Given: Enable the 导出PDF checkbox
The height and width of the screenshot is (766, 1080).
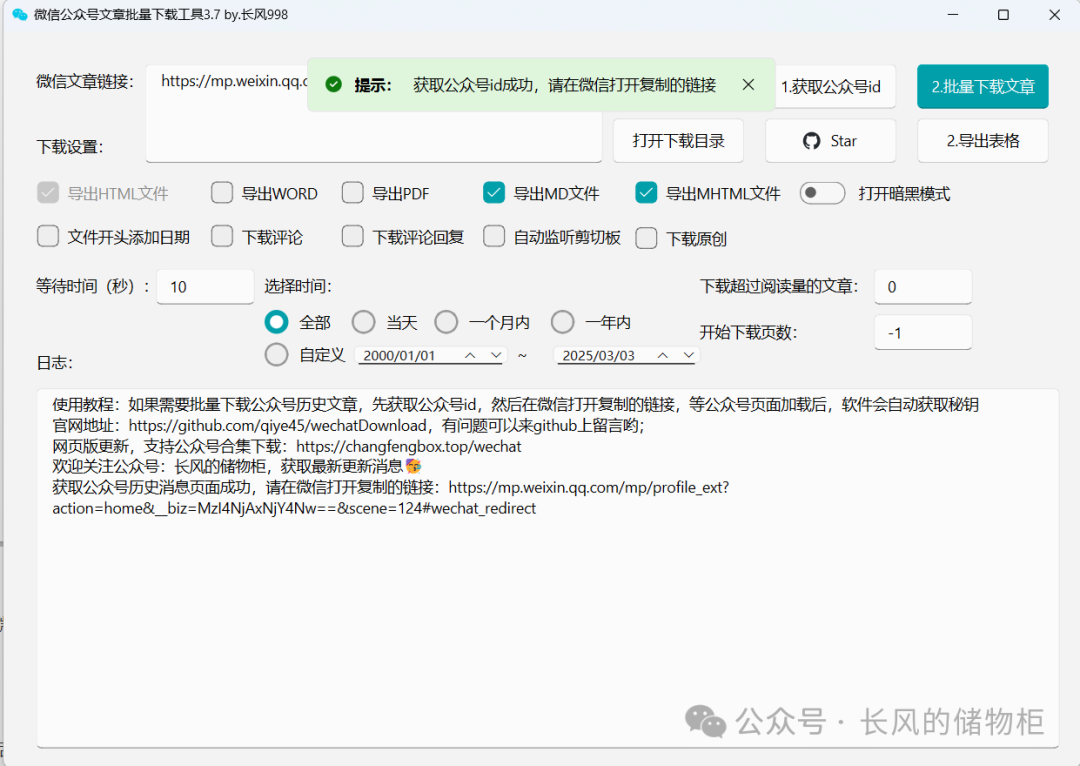Looking at the screenshot, I should pyautogui.click(x=352, y=193).
